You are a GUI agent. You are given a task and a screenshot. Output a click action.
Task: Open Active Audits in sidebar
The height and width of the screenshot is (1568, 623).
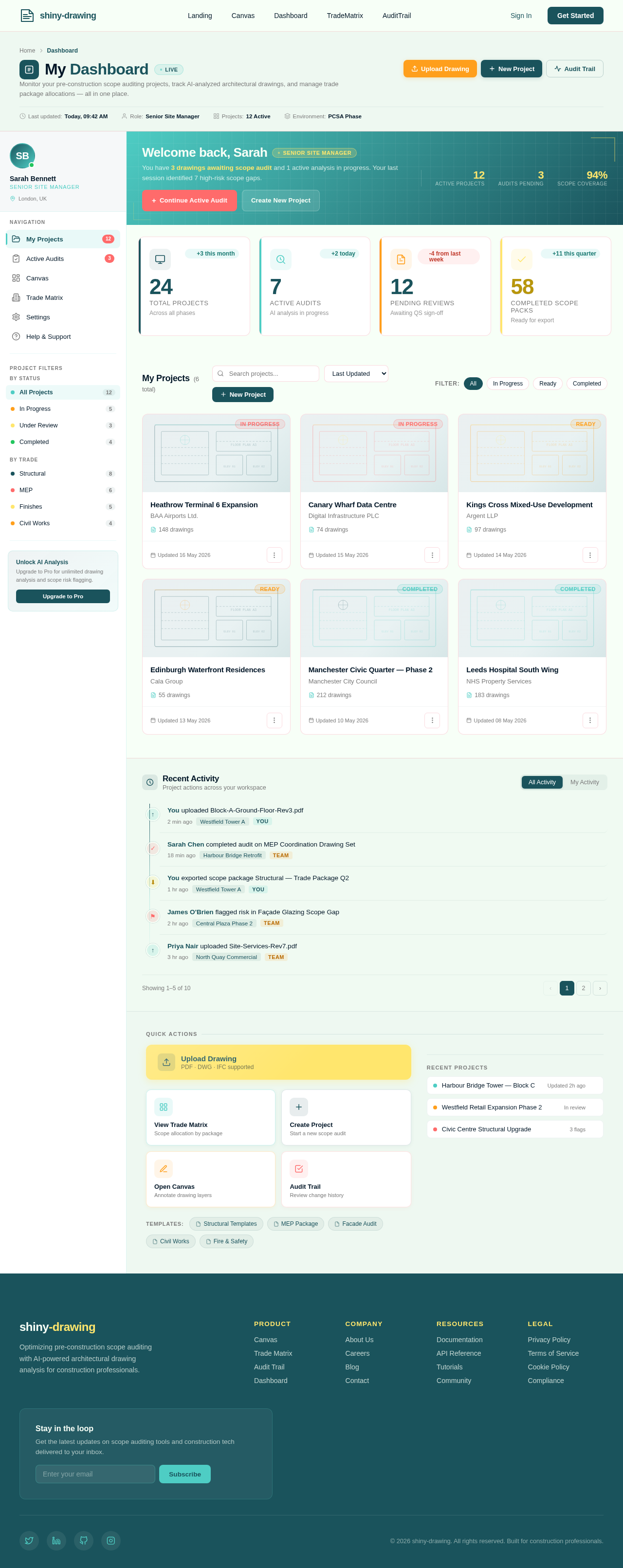[x=63, y=258]
